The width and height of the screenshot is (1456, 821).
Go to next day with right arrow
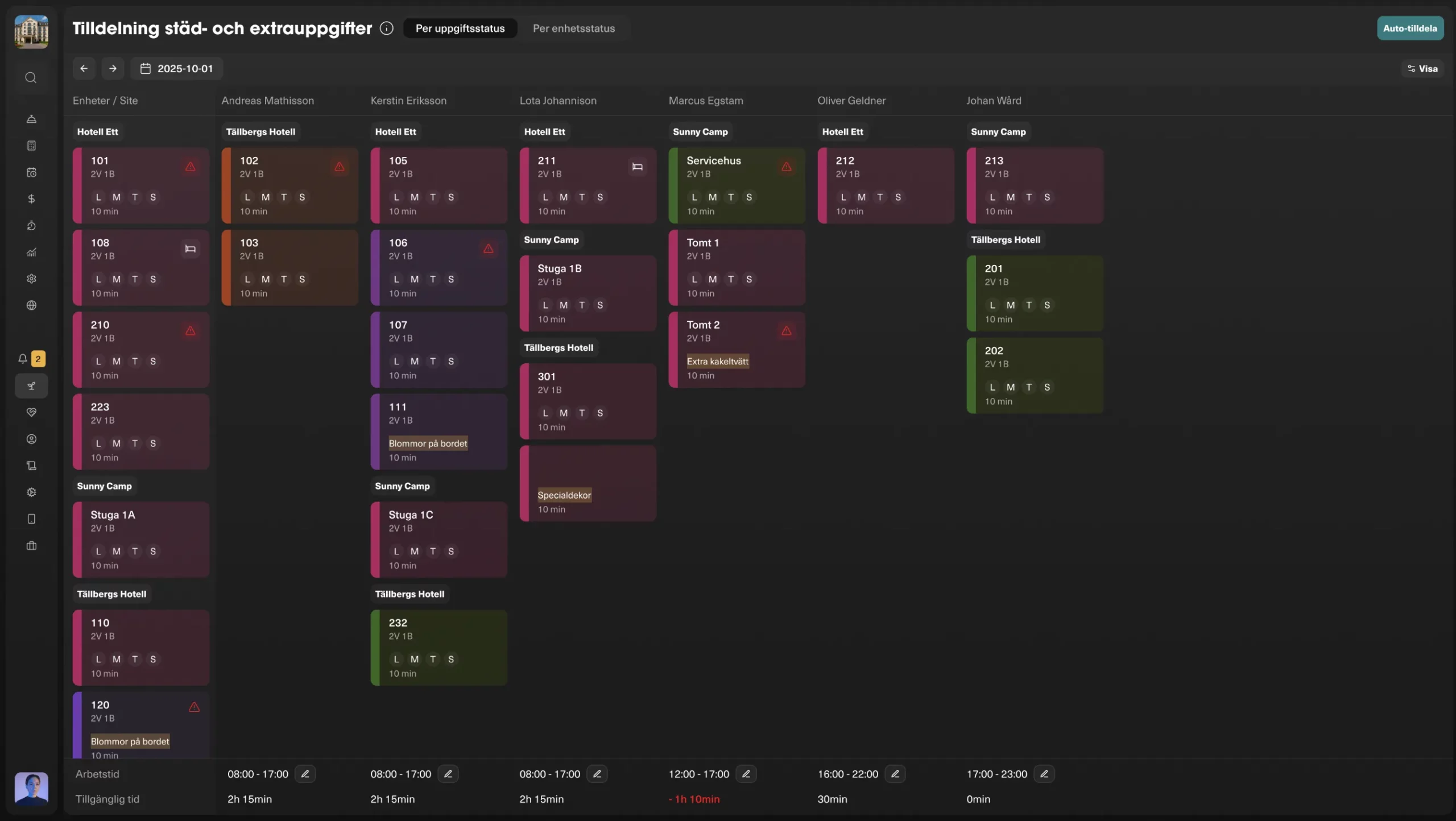[x=113, y=68]
